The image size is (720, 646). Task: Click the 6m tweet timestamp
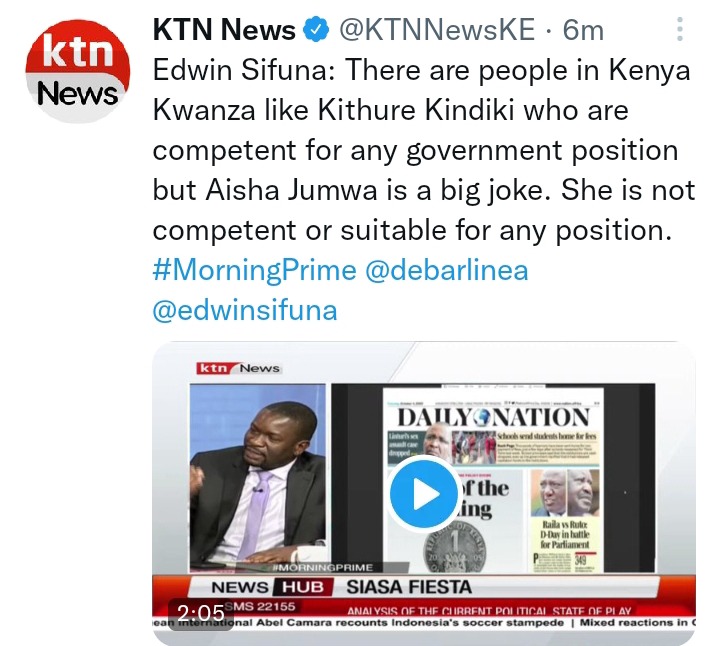[x=583, y=30]
